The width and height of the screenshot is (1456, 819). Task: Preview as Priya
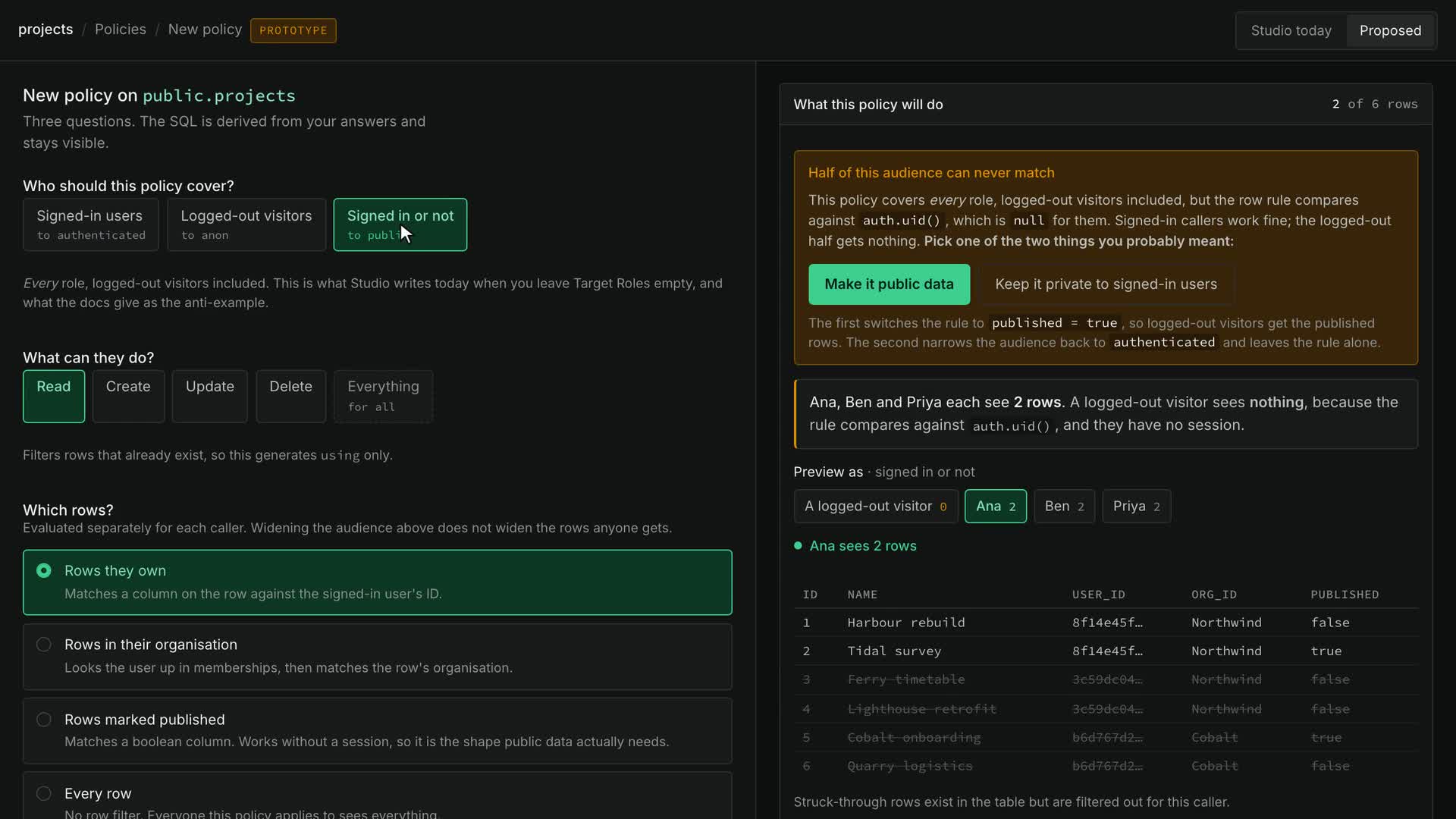click(1136, 507)
